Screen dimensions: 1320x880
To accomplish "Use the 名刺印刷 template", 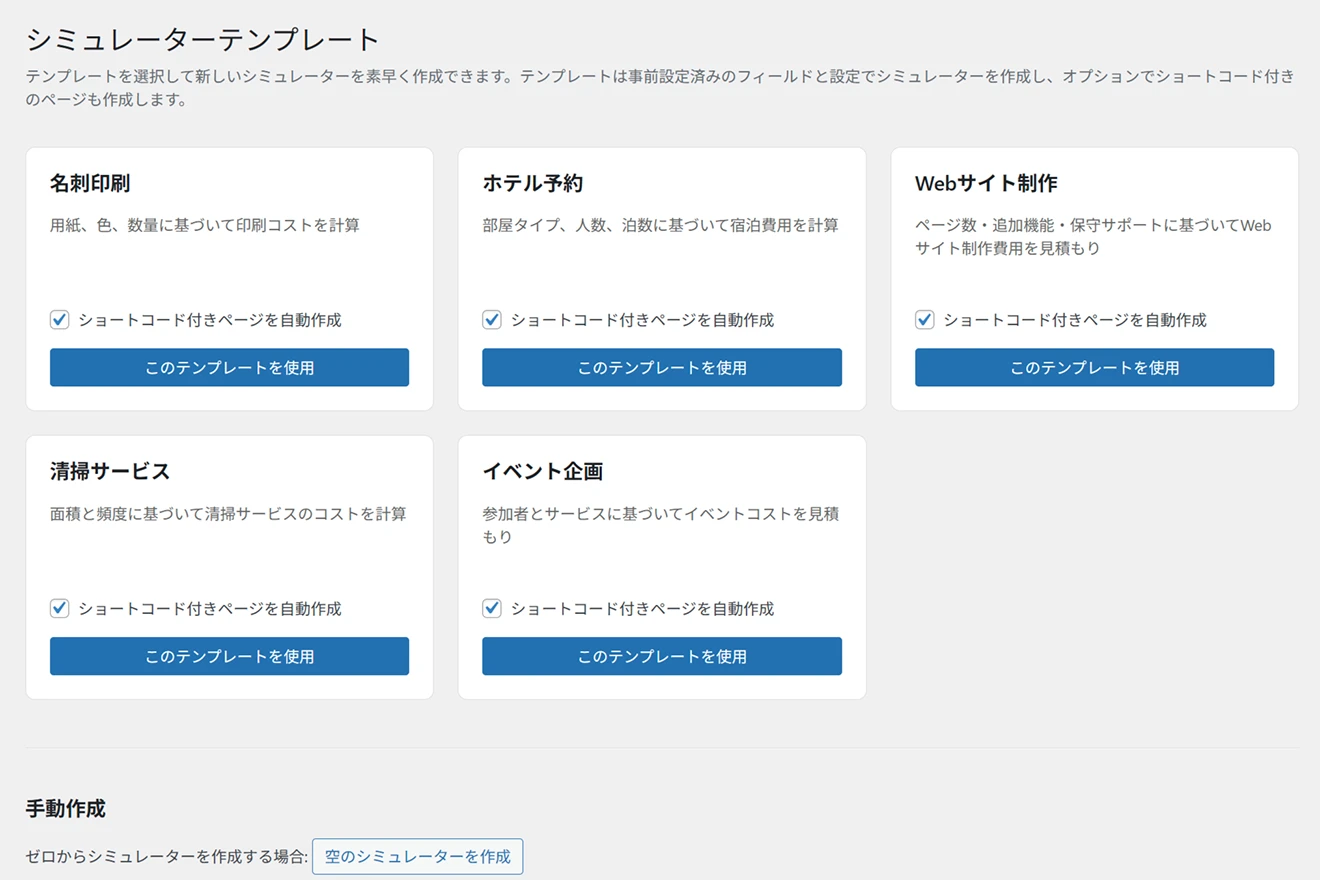I will coord(229,367).
